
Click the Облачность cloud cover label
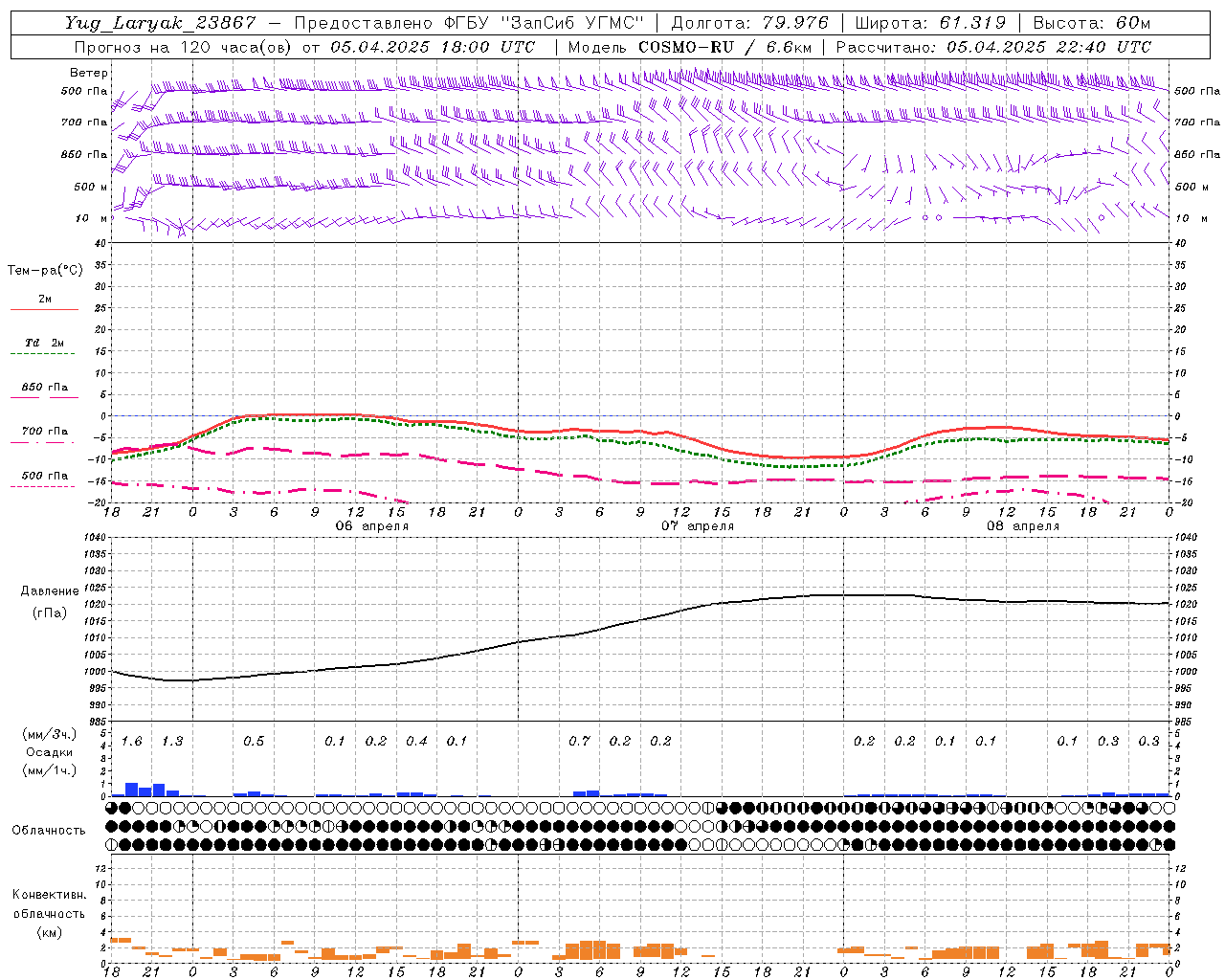point(49,831)
